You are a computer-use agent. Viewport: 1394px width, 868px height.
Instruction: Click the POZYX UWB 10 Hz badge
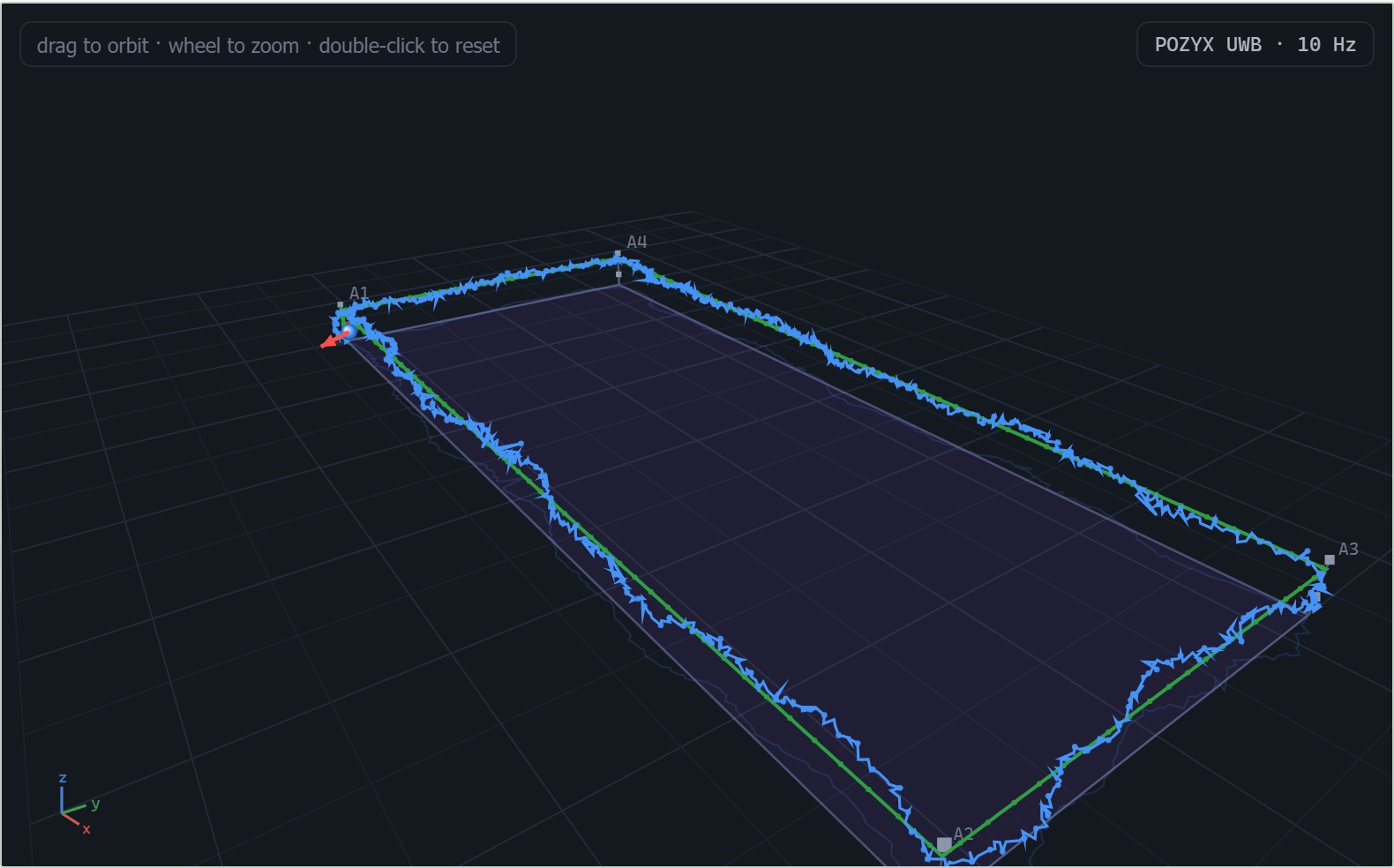[1255, 44]
